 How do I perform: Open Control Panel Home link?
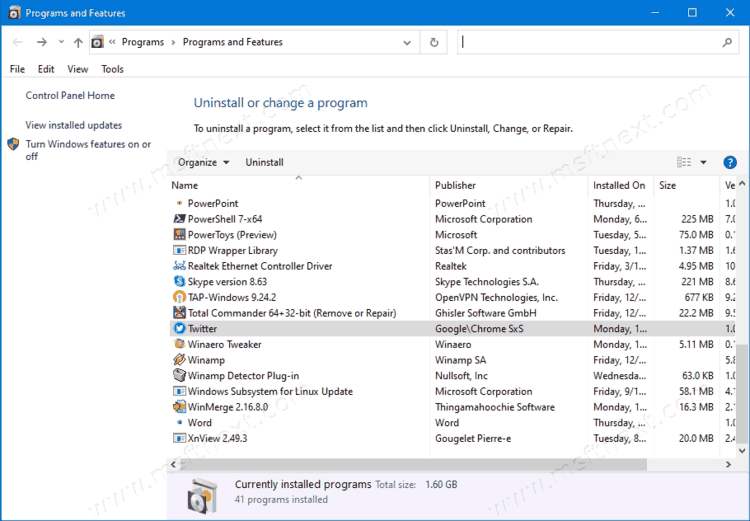(x=70, y=96)
